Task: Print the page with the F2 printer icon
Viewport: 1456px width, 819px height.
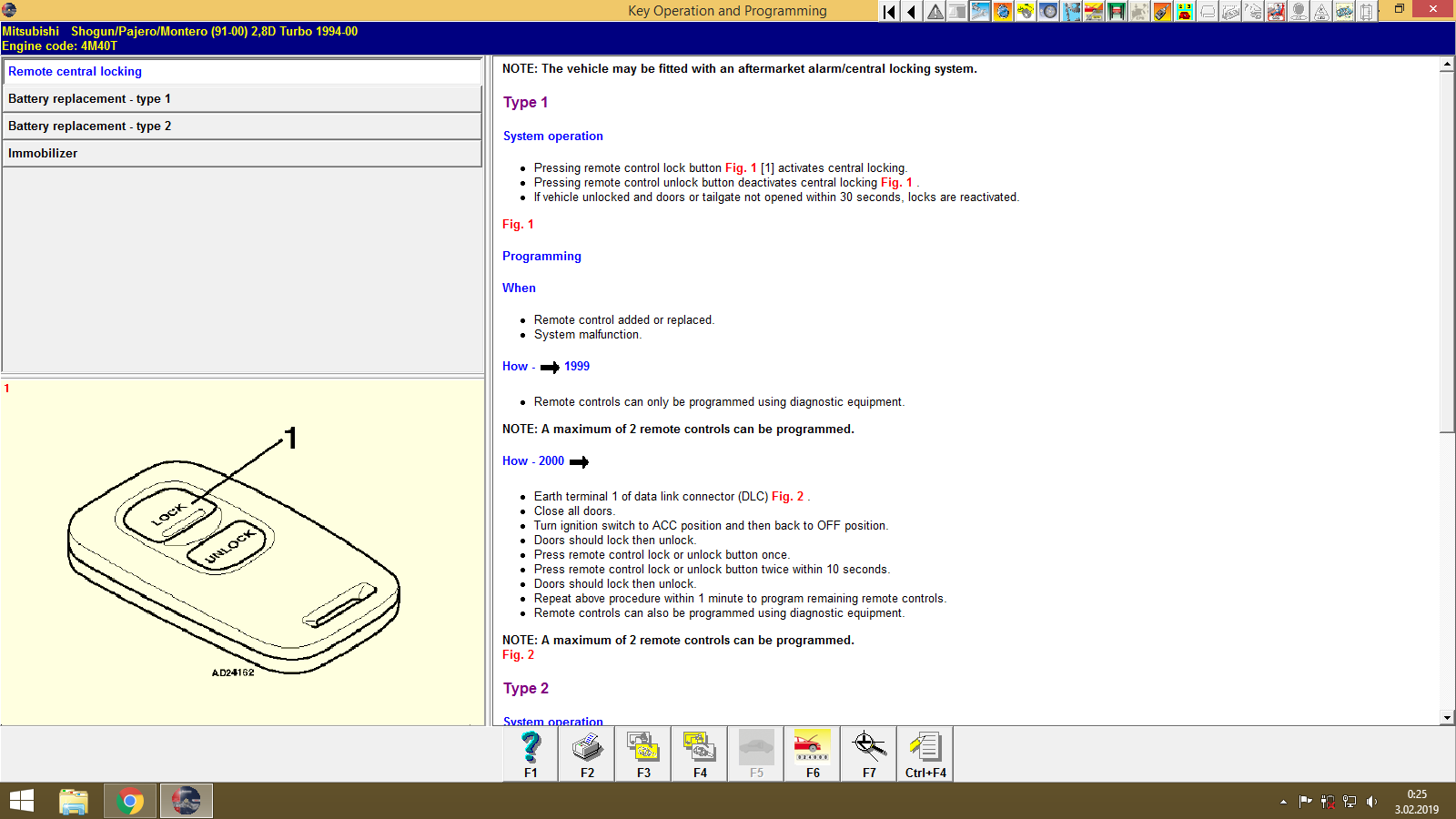Action: (x=585, y=753)
